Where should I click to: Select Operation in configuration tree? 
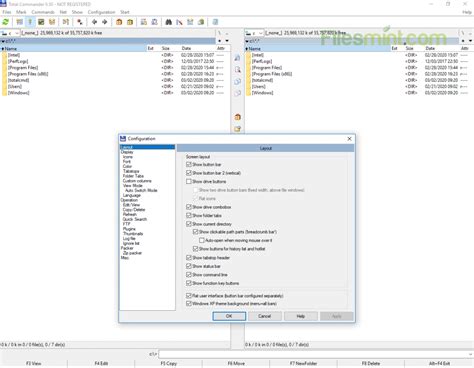click(x=129, y=200)
